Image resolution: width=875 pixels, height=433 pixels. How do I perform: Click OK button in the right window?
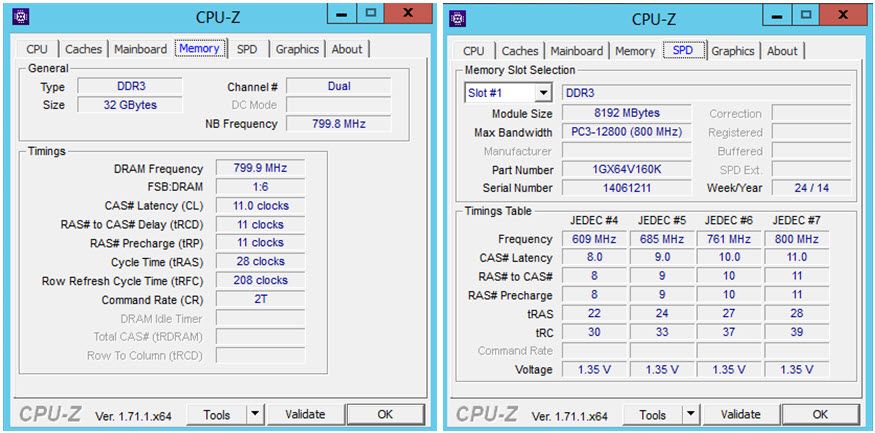820,415
